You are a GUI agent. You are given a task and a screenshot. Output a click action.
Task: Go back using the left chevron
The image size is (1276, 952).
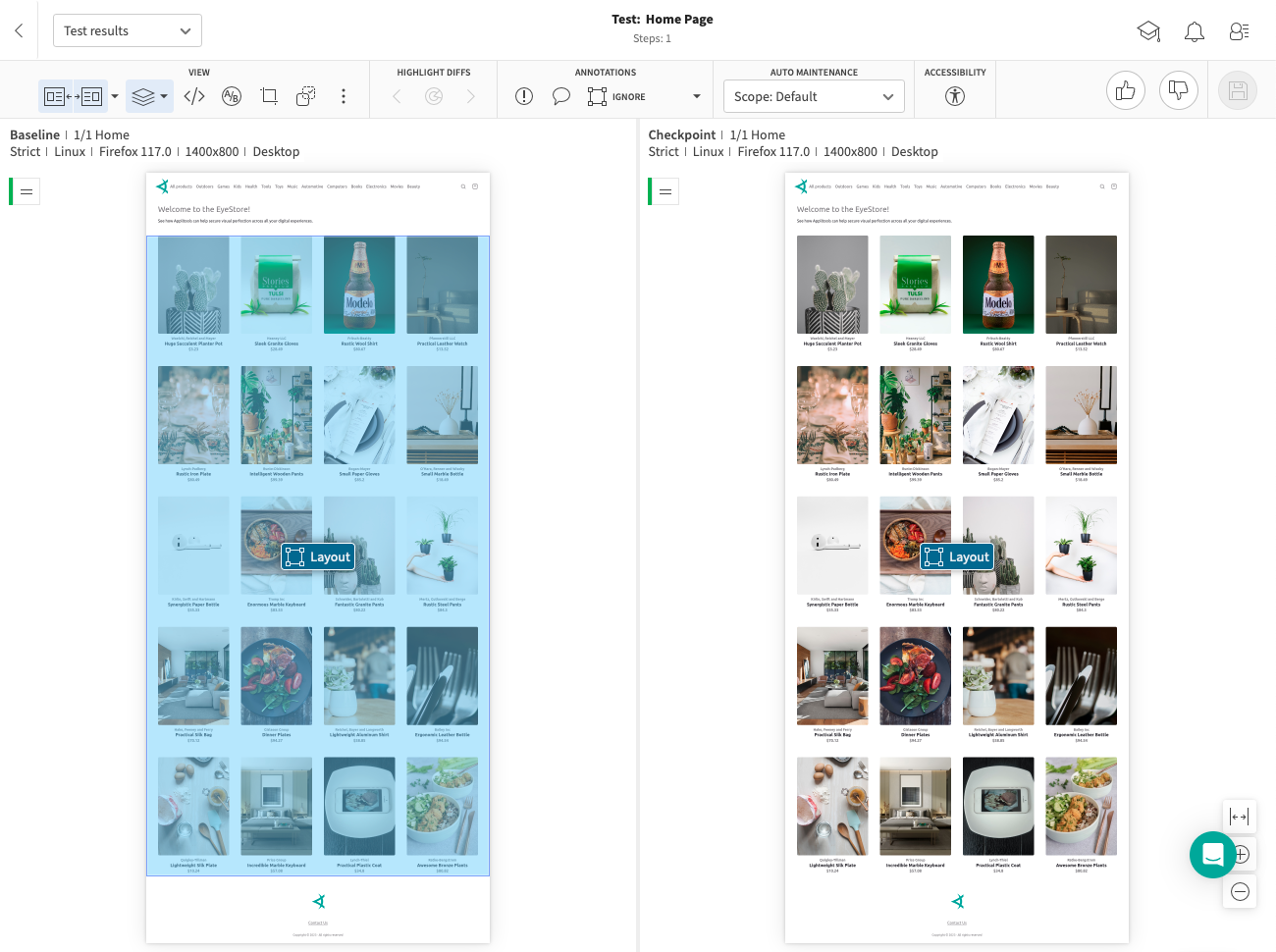[19, 30]
